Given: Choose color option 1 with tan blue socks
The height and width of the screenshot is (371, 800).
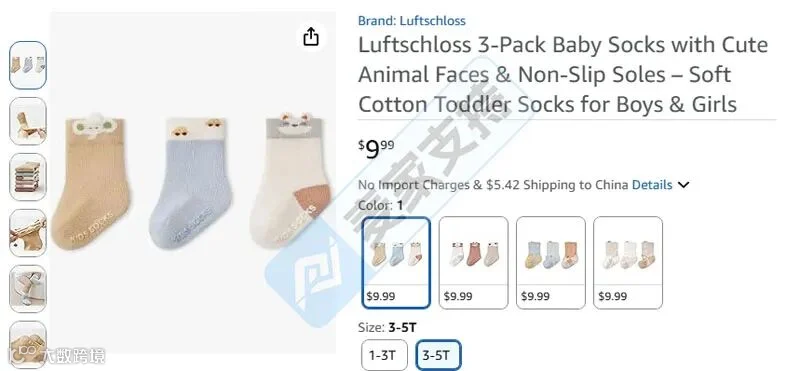Looking at the screenshot, I should point(396,263).
